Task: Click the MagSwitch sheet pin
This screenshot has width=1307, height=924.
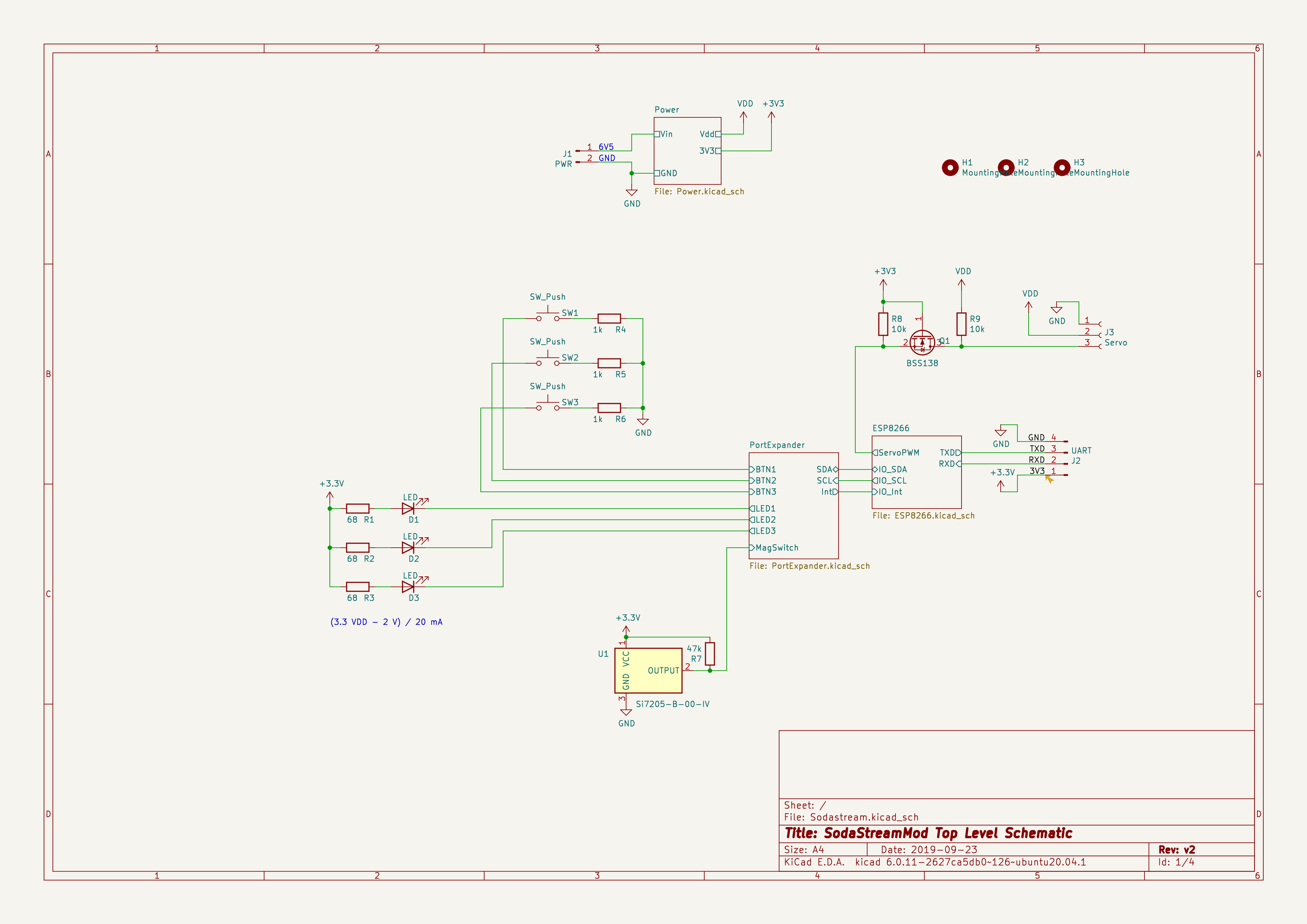Action: [774, 548]
